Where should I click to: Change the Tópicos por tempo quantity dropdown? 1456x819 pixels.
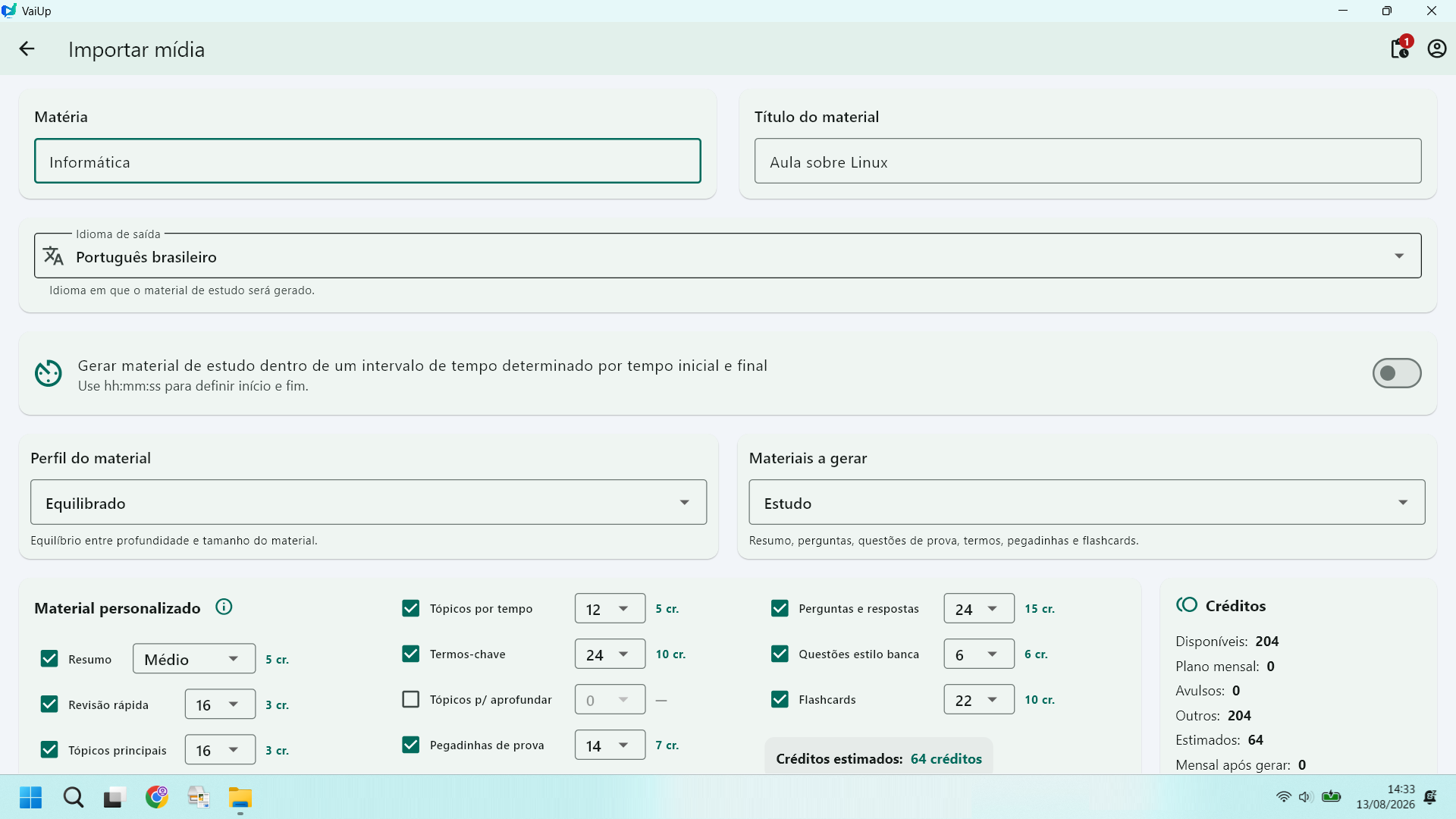point(610,608)
